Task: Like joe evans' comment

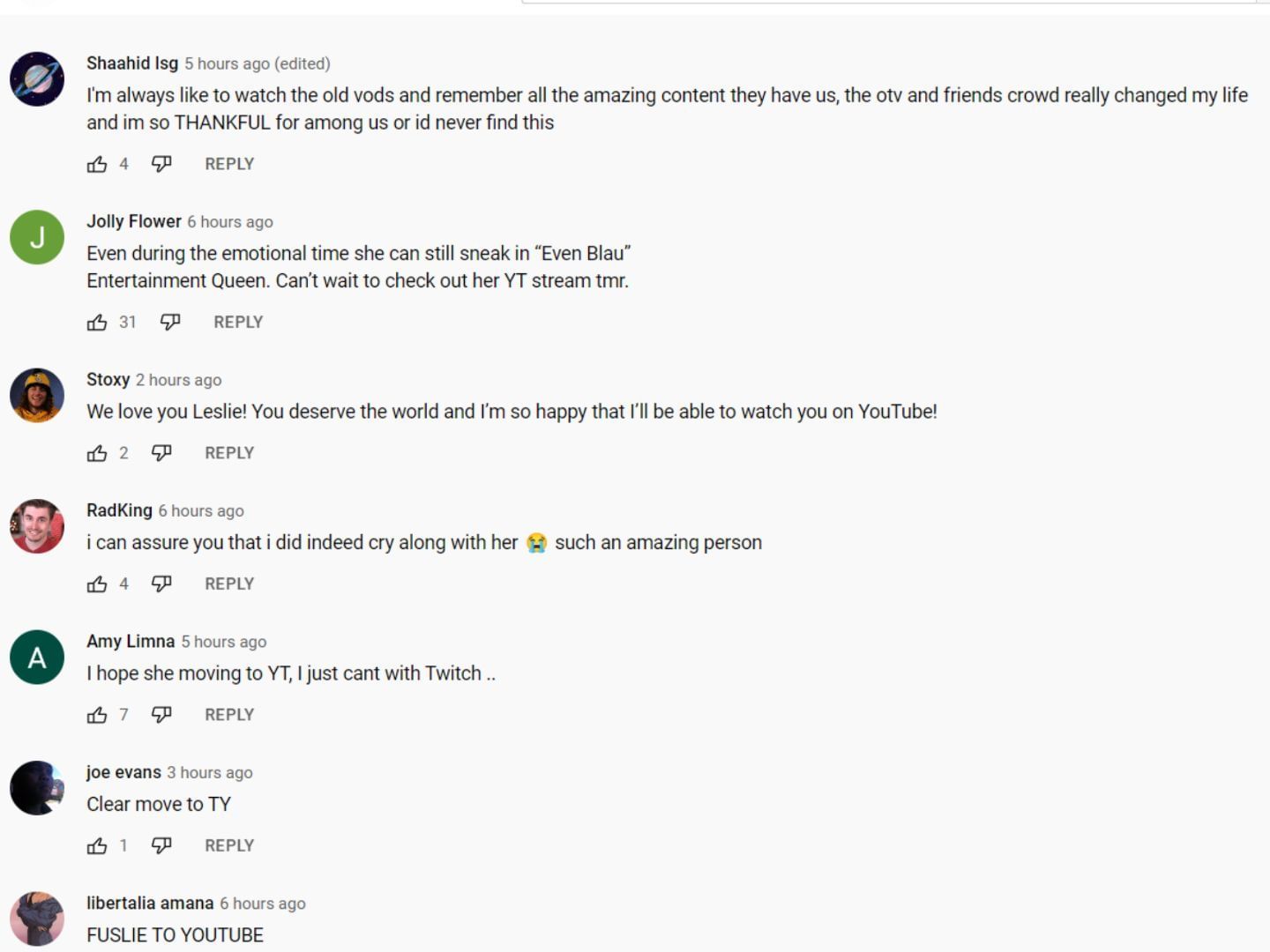Action: [x=97, y=845]
